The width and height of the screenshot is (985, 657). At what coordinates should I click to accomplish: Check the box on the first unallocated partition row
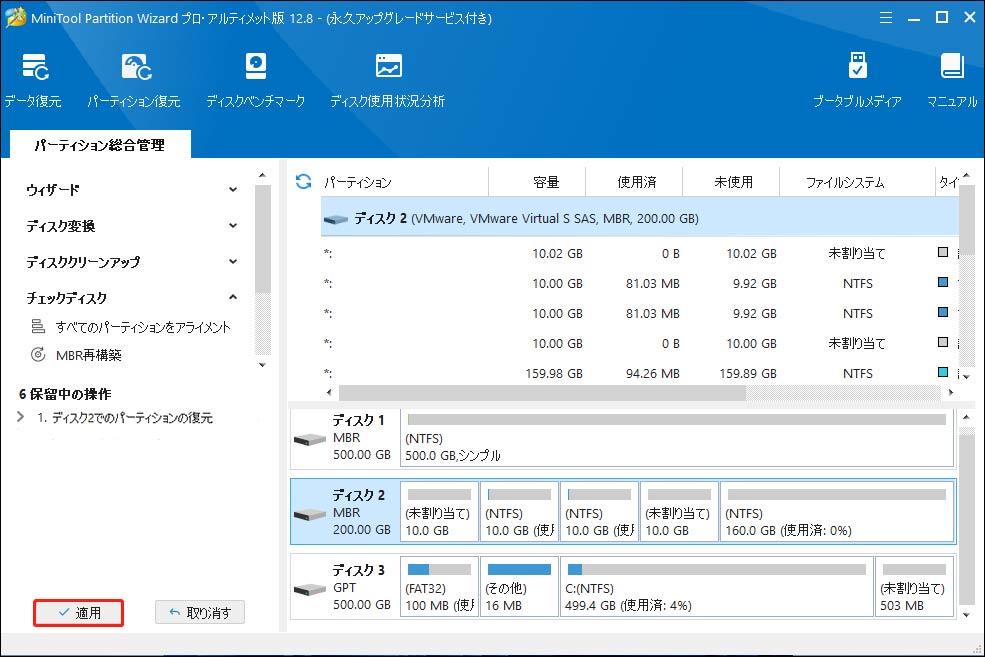pos(942,253)
